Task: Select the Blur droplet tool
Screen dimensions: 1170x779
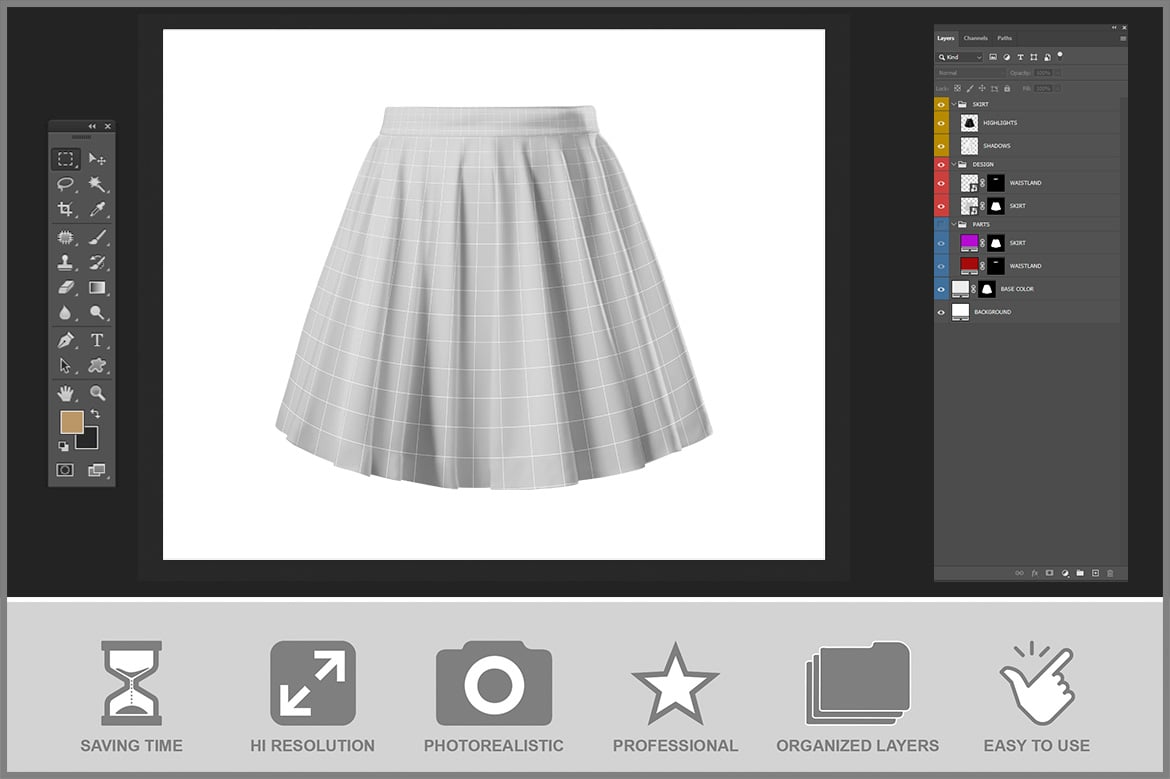Action: (66, 313)
